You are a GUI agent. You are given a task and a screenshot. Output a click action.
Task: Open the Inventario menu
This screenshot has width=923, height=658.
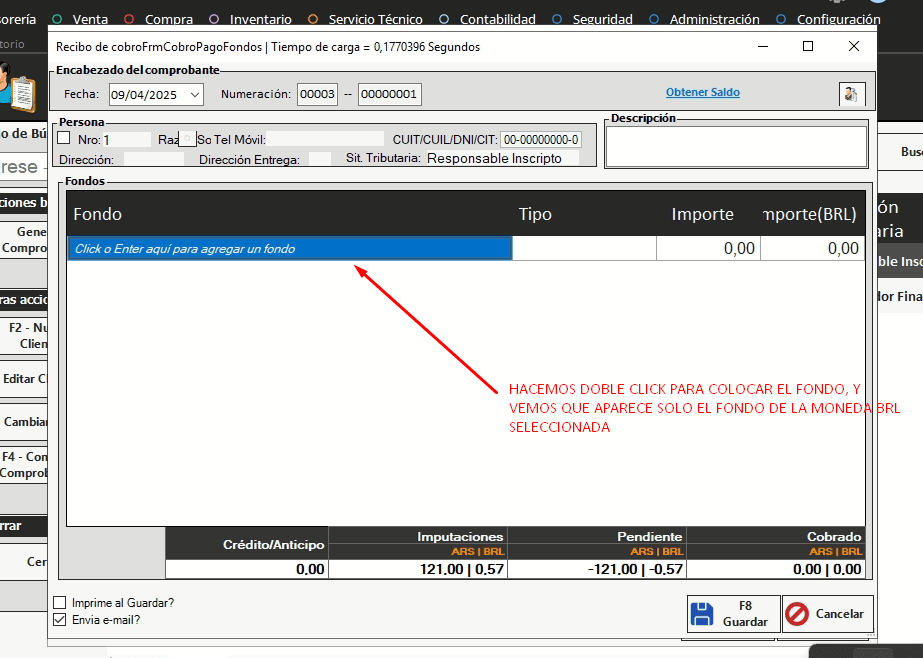tap(260, 19)
